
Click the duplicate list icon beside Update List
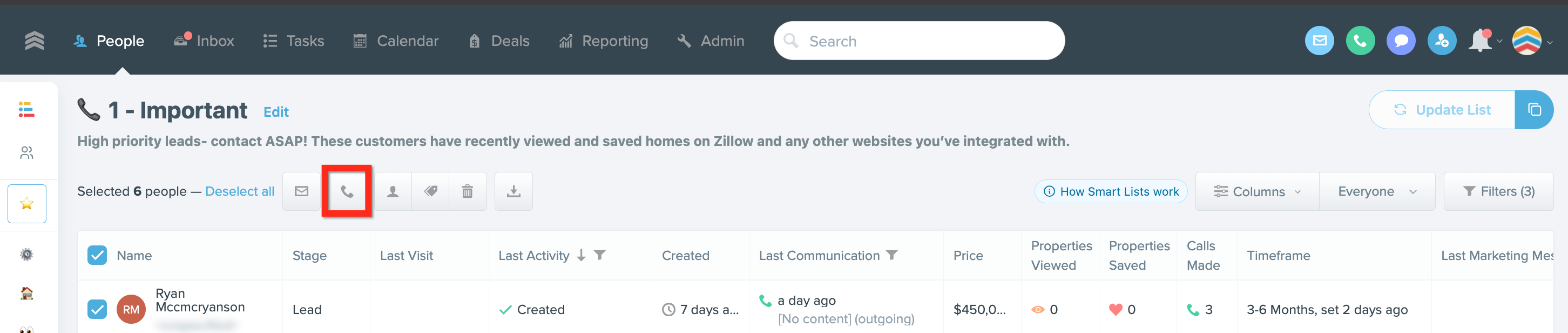(x=1534, y=110)
